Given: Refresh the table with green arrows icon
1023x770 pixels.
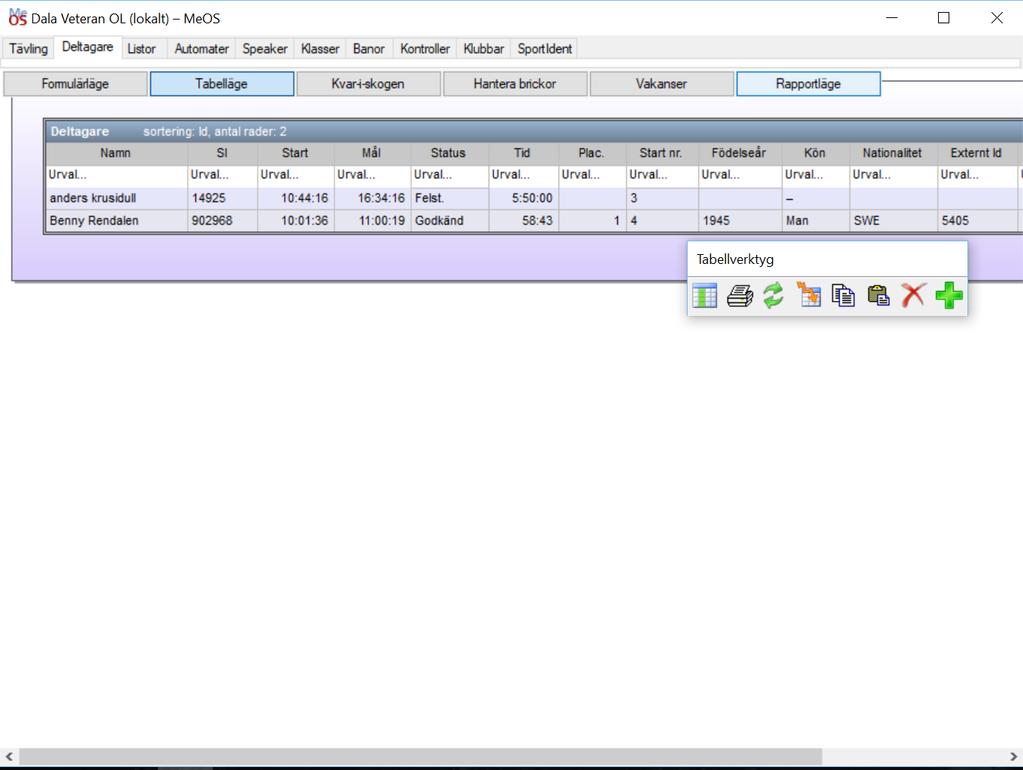Looking at the screenshot, I should tap(774, 296).
